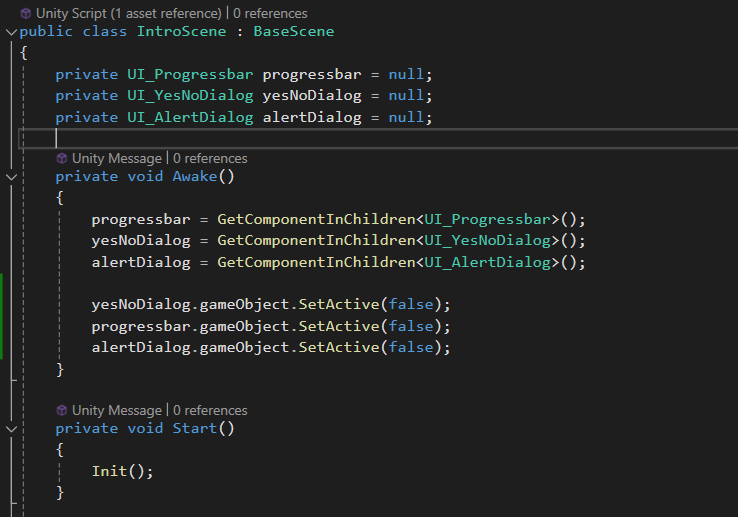This screenshot has width=738, height=517.
Task: Click Unity Message icon above Start
Action: 62,410
